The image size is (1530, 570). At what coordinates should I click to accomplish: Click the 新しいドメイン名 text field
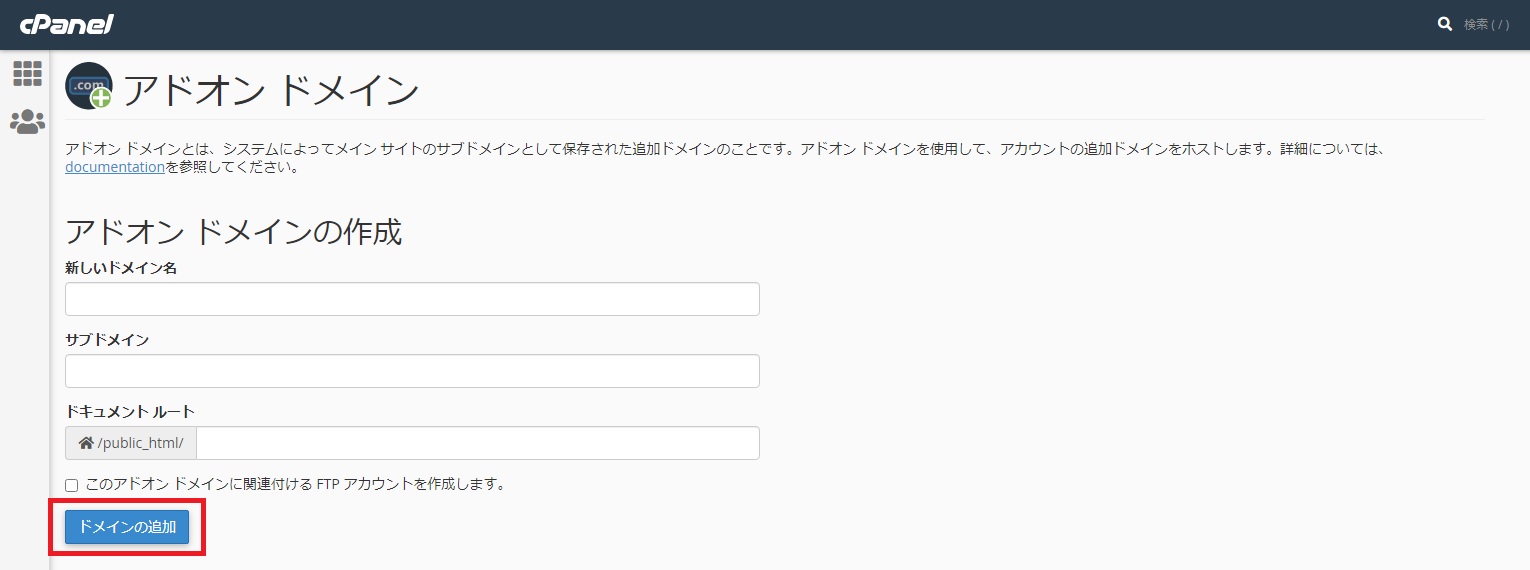tap(412, 299)
